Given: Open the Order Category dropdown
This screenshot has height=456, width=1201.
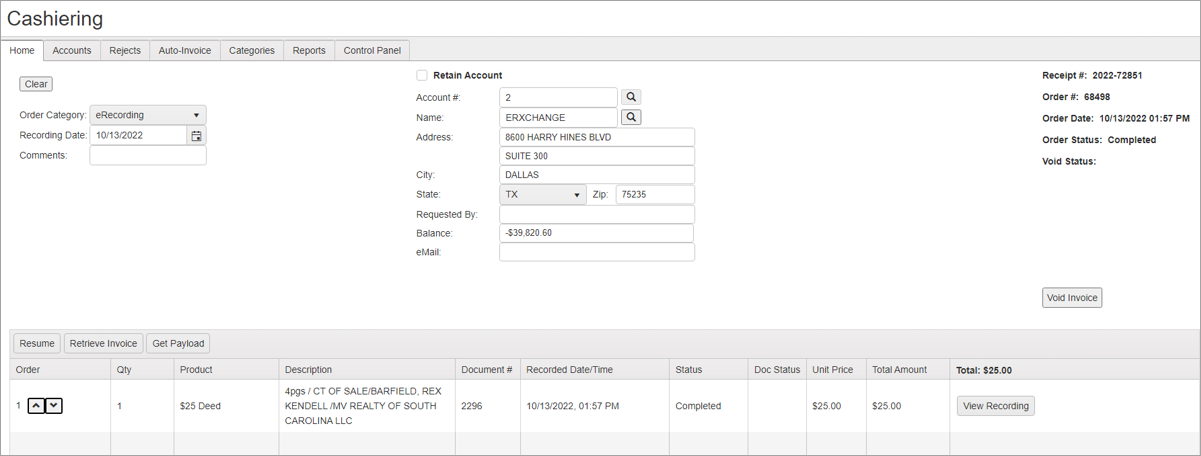Looking at the screenshot, I should [x=148, y=115].
